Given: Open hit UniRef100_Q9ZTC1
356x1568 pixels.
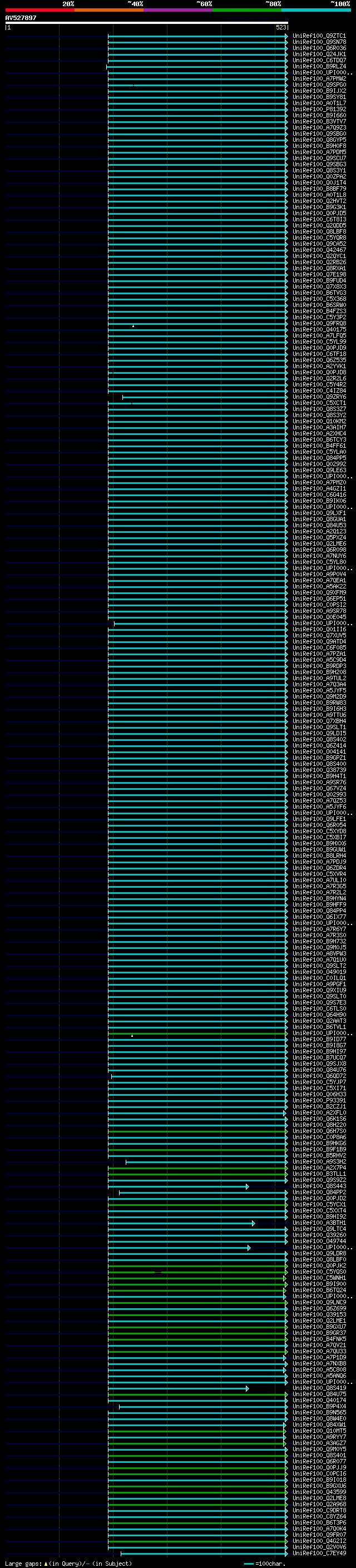Looking at the screenshot, I should pyautogui.click(x=319, y=36).
